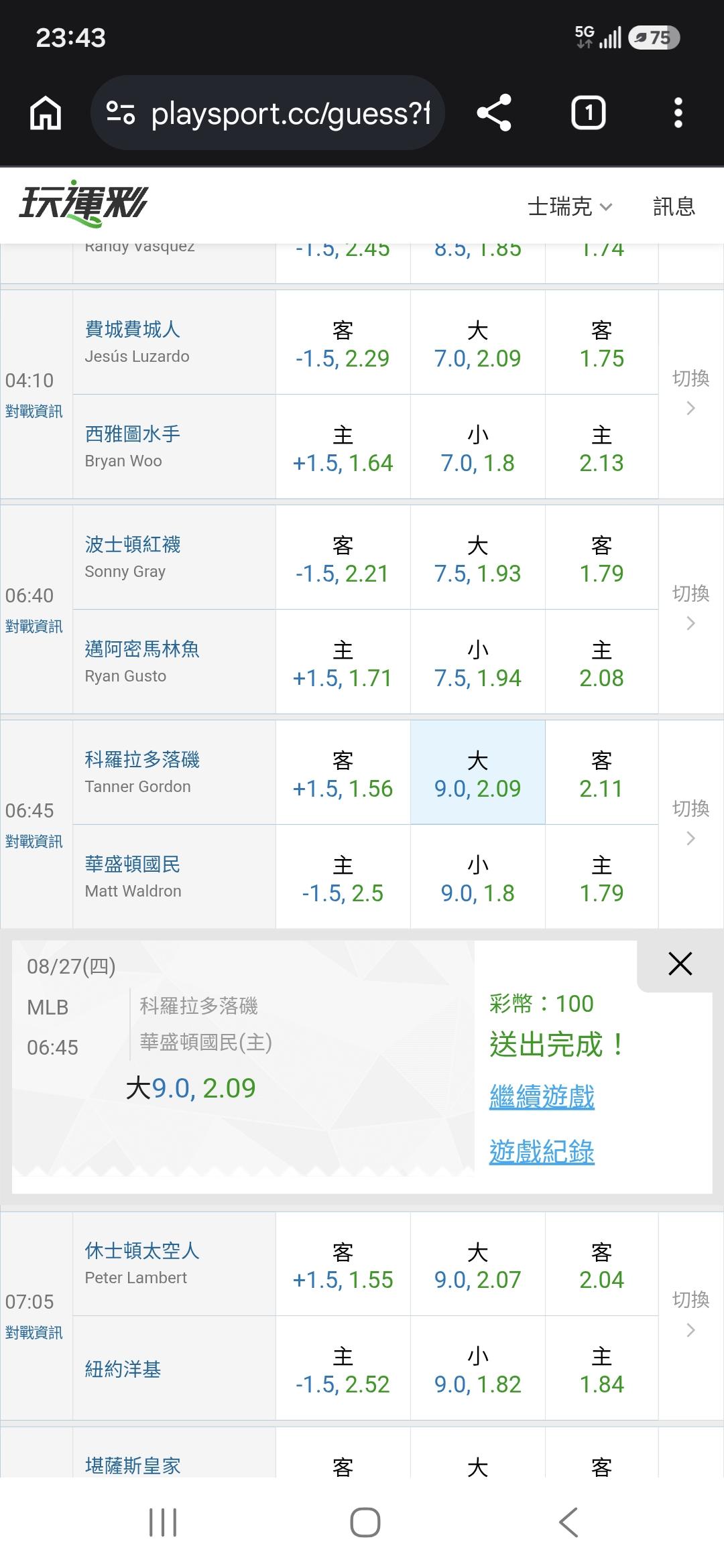Open the browser three-dot menu
This screenshot has height=1568, width=724.
point(678,113)
